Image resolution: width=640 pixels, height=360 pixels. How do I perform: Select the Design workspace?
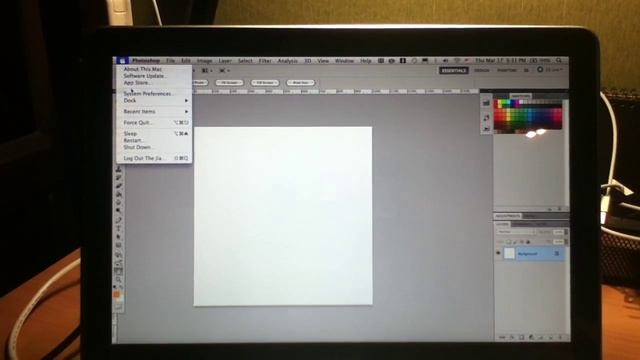click(x=482, y=70)
